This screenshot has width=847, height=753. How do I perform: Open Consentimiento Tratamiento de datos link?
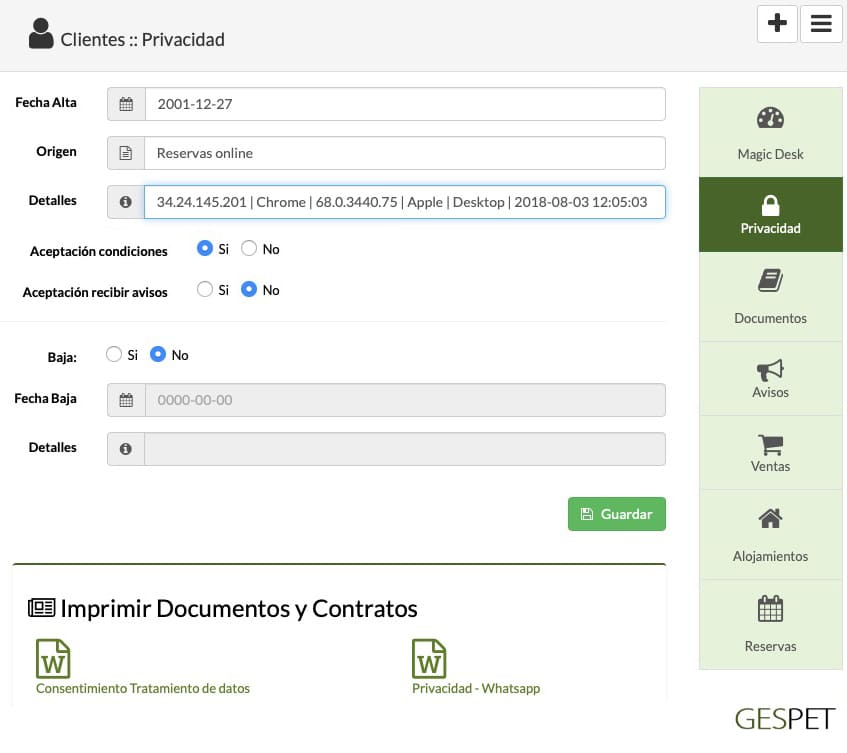coord(143,689)
